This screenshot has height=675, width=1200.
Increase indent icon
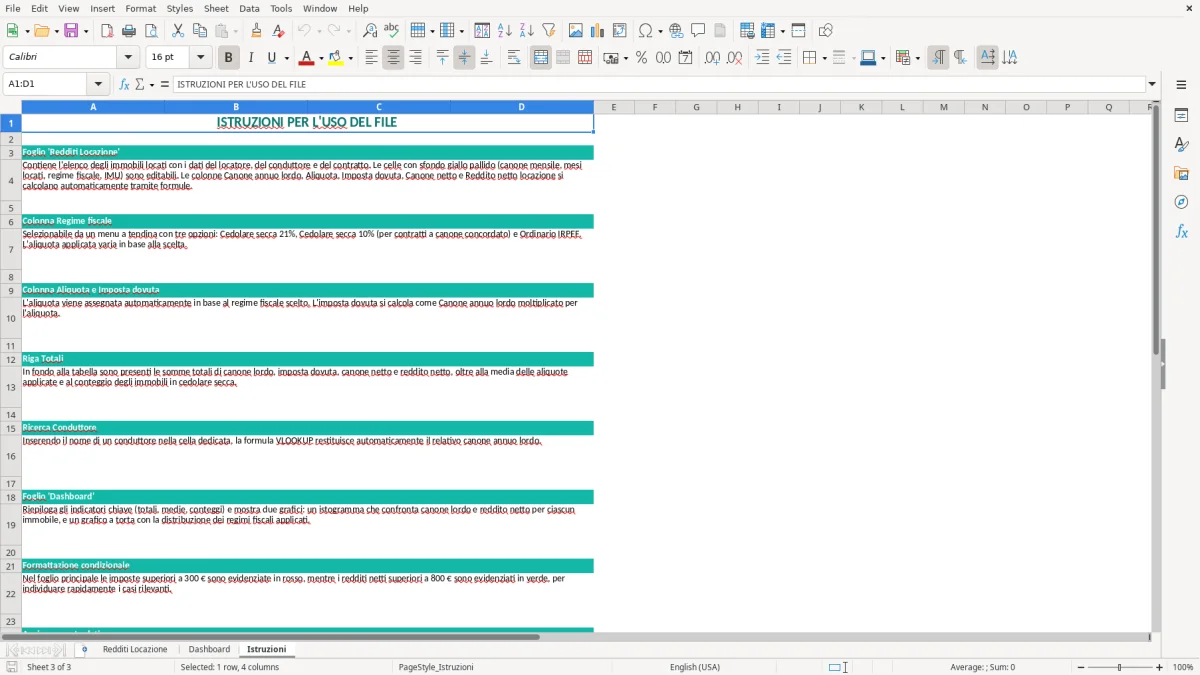click(x=762, y=58)
